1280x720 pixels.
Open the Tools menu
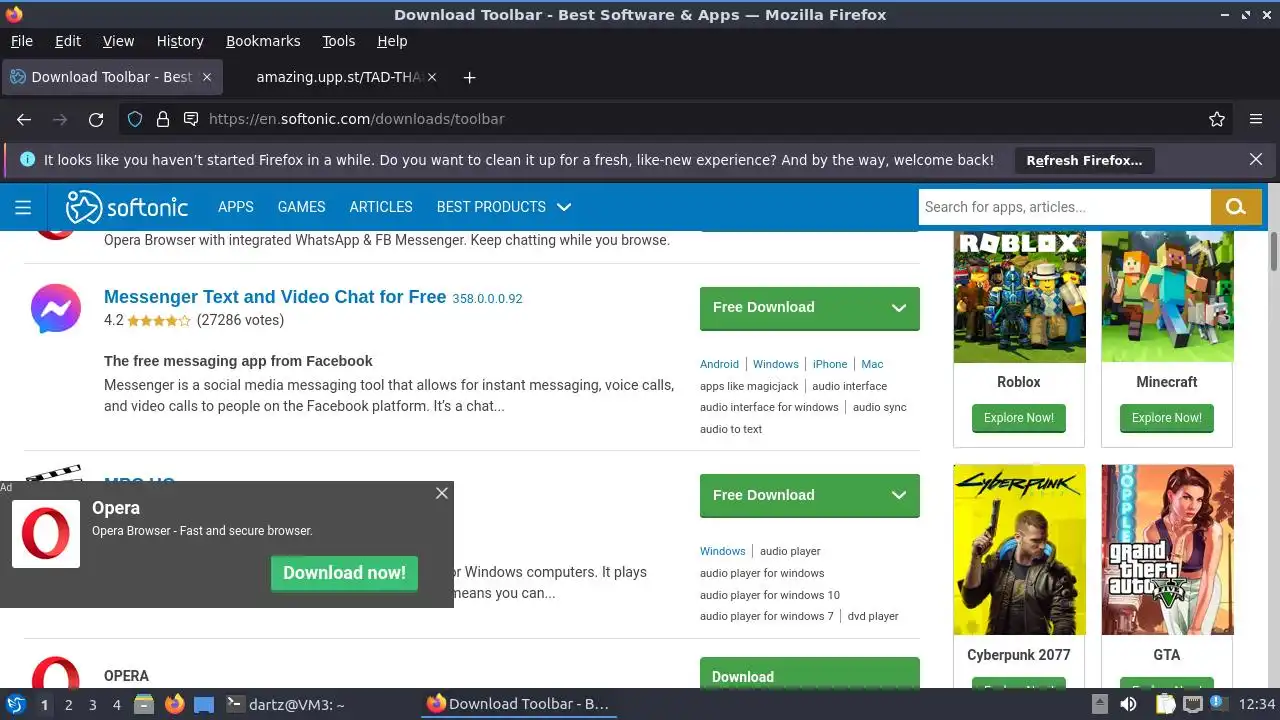[339, 41]
